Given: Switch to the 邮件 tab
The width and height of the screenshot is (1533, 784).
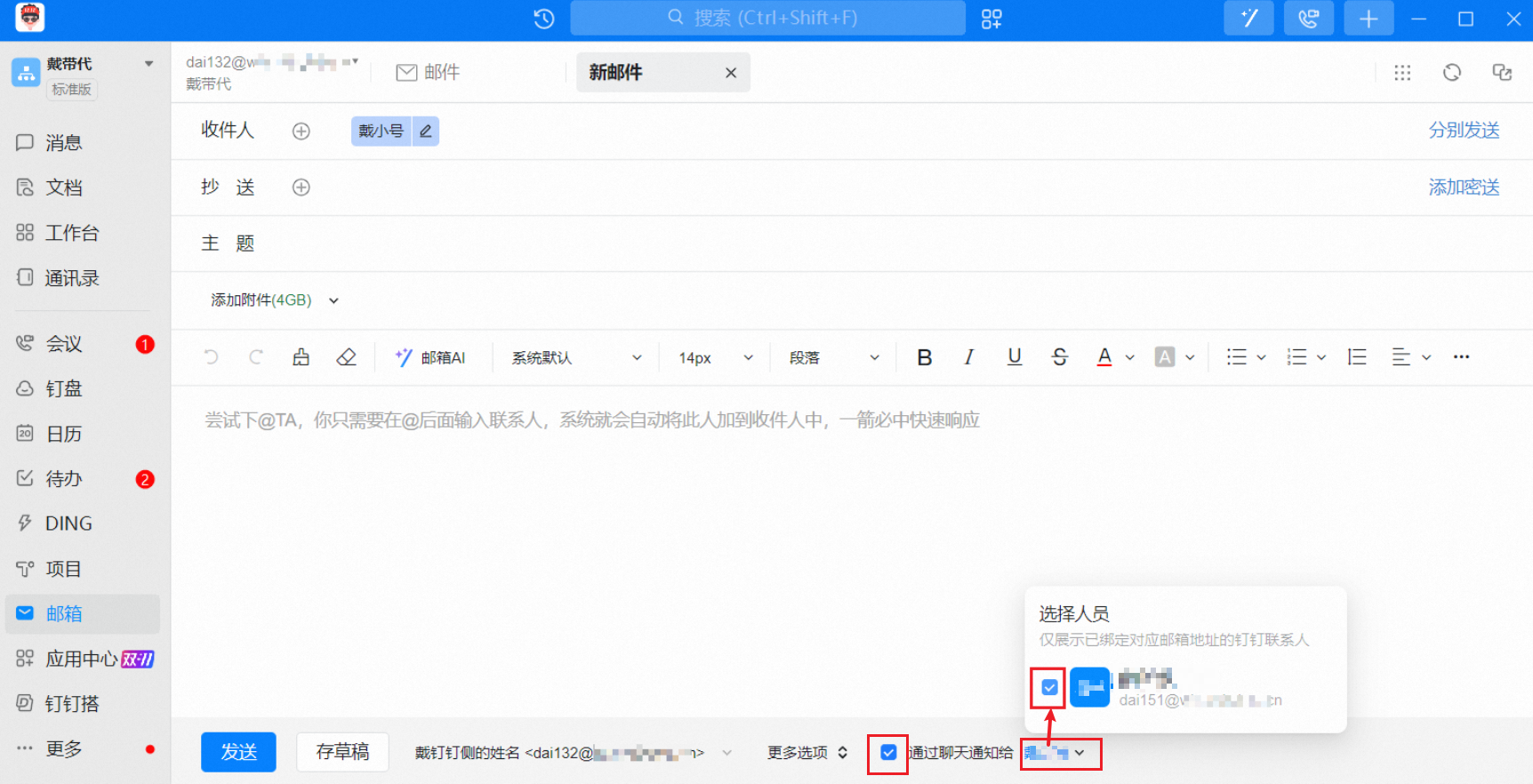Looking at the screenshot, I should pos(429,72).
